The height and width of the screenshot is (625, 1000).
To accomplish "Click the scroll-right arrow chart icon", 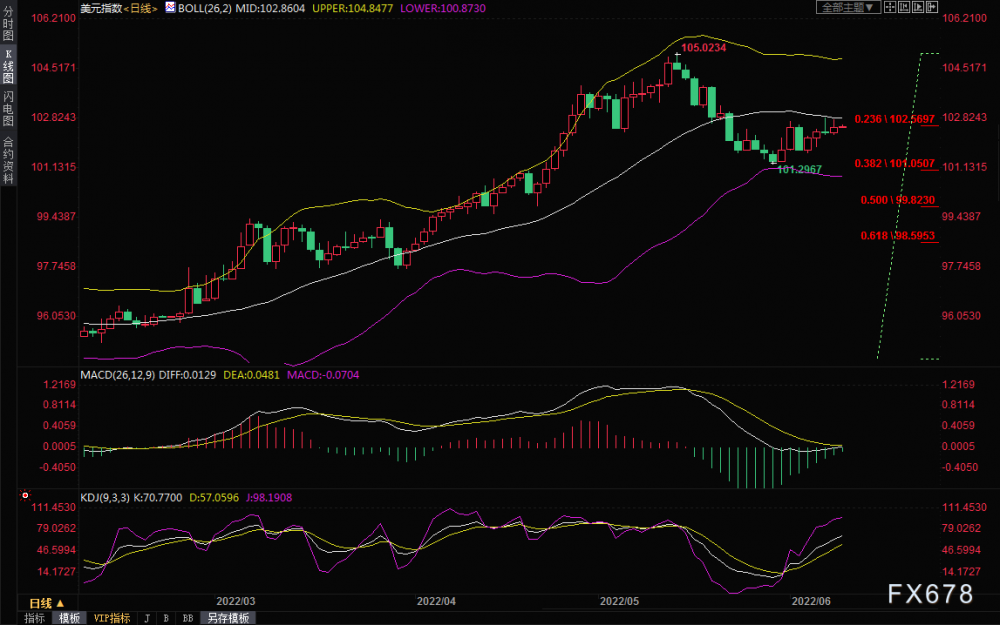I will click(932, 7).
